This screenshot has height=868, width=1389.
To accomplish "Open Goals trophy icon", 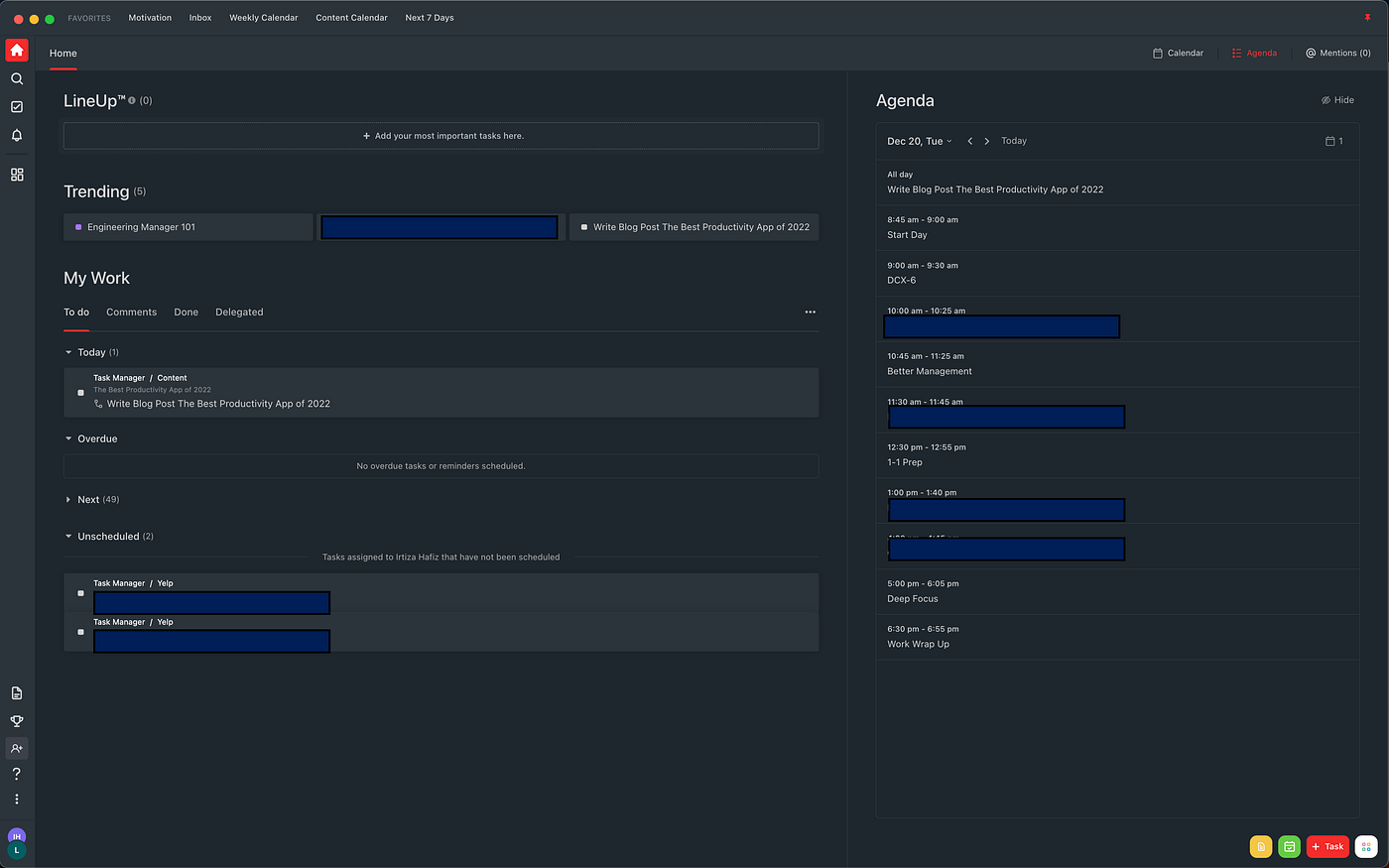I will coord(17,721).
